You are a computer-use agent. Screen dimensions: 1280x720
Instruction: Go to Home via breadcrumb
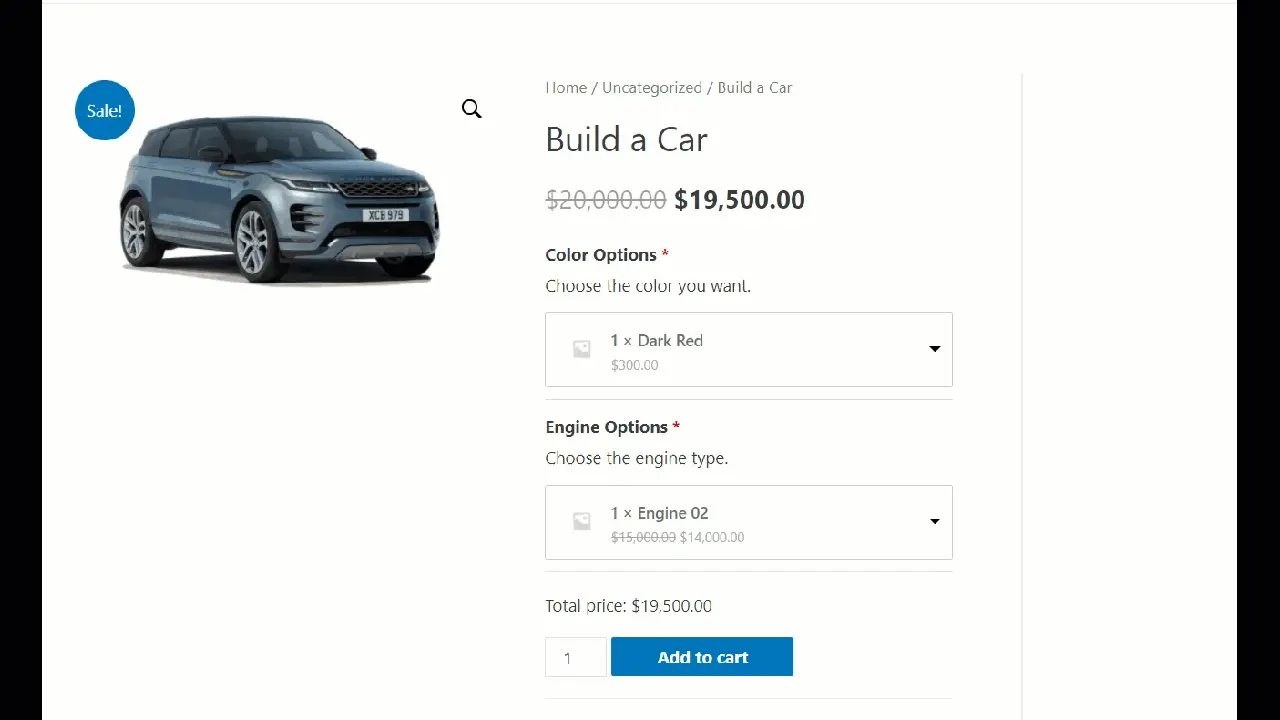coord(566,88)
